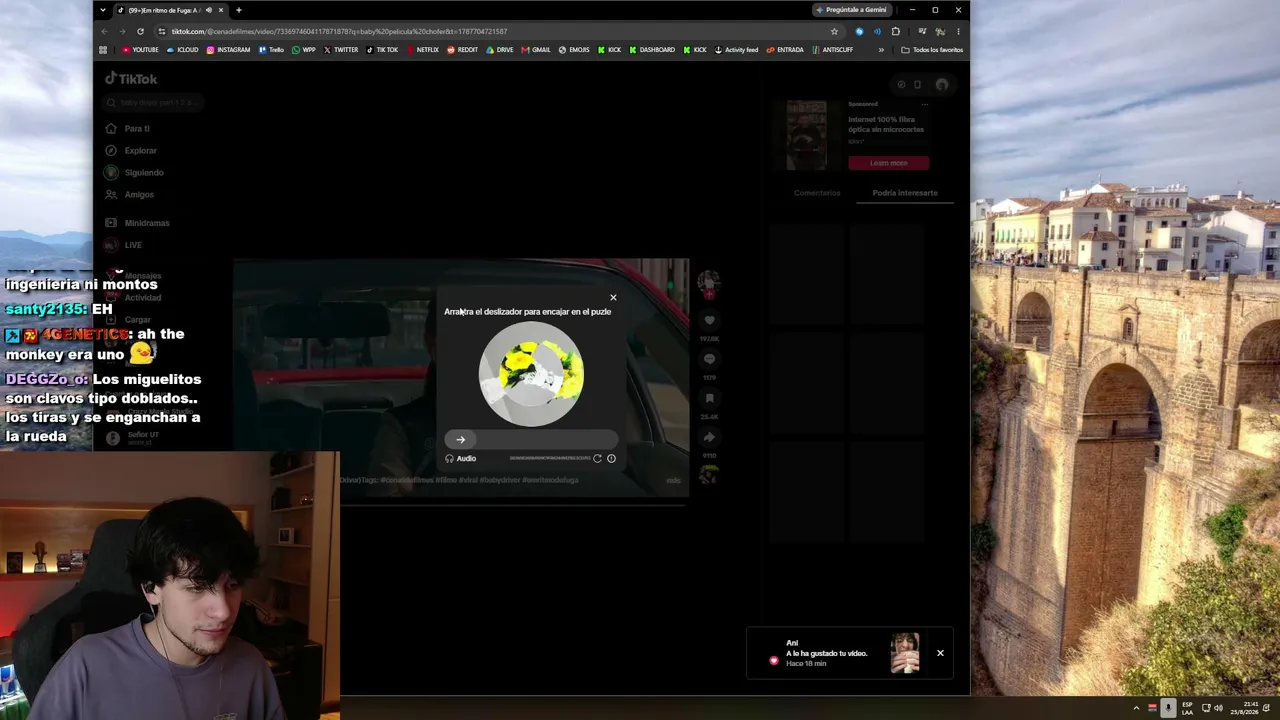Open Amigos in TikTok sidebar
Viewport: 1280px width, 720px height.
coord(130,194)
